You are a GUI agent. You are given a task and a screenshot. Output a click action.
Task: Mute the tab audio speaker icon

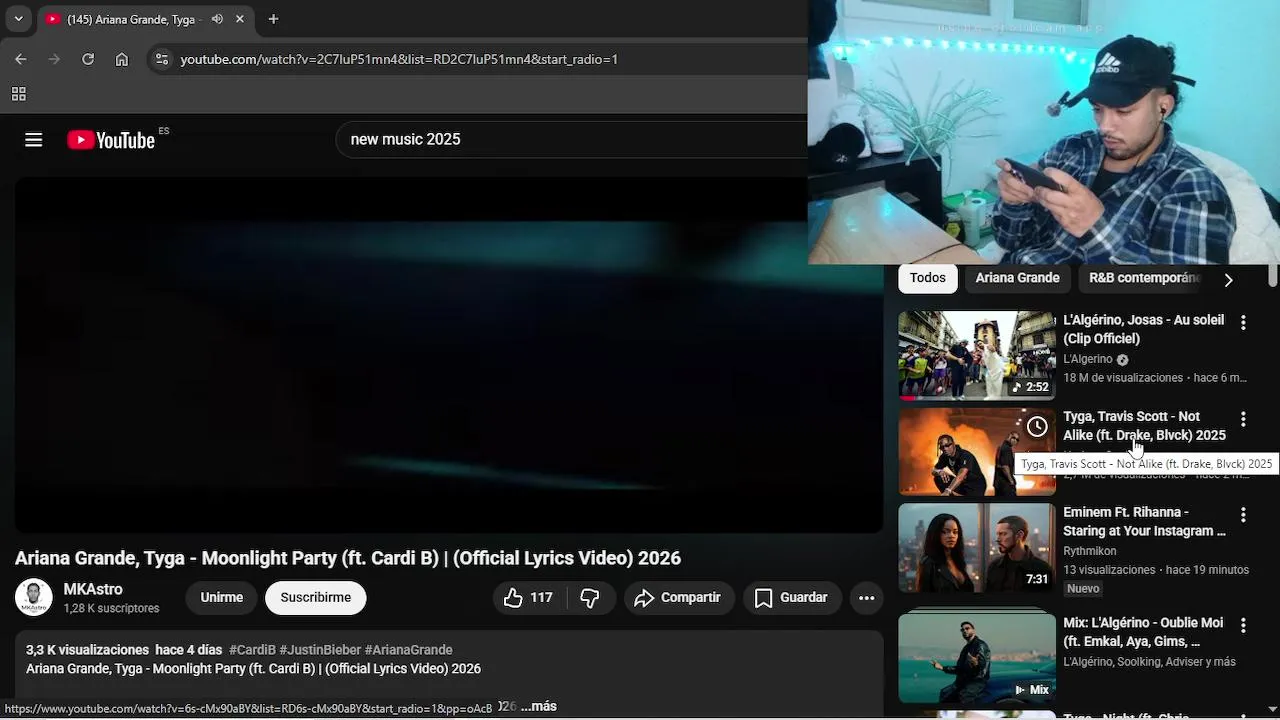[217, 19]
